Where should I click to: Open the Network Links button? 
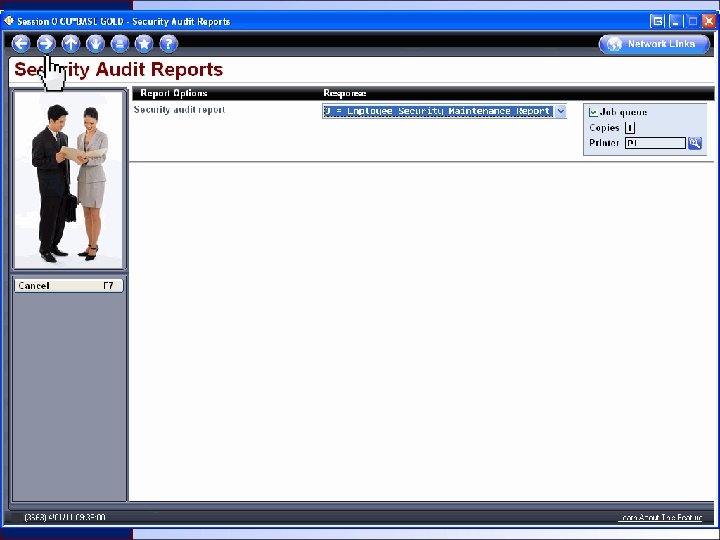pyautogui.click(x=654, y=44)
